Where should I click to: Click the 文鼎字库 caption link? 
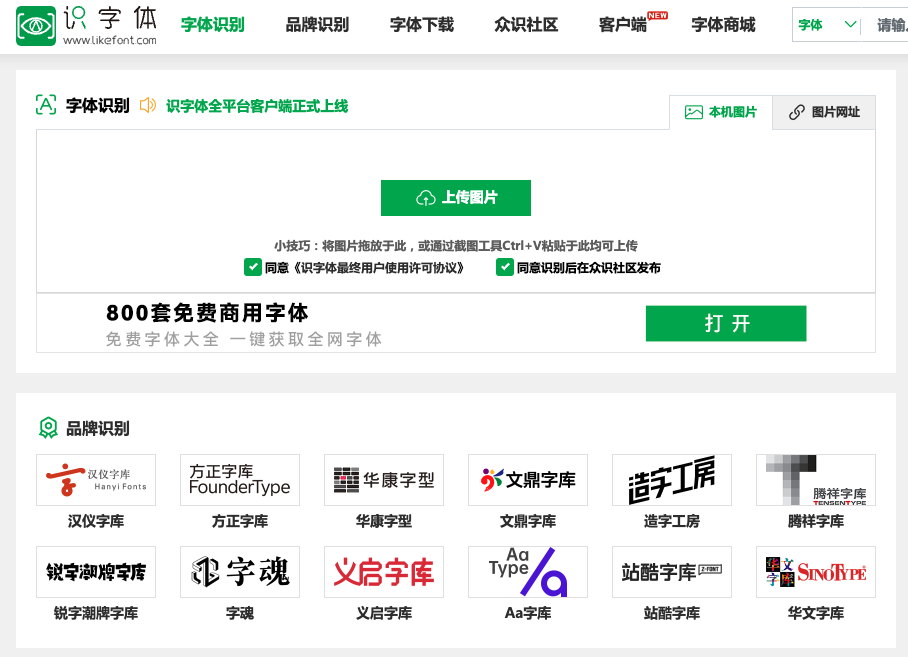tap(528, 522)
